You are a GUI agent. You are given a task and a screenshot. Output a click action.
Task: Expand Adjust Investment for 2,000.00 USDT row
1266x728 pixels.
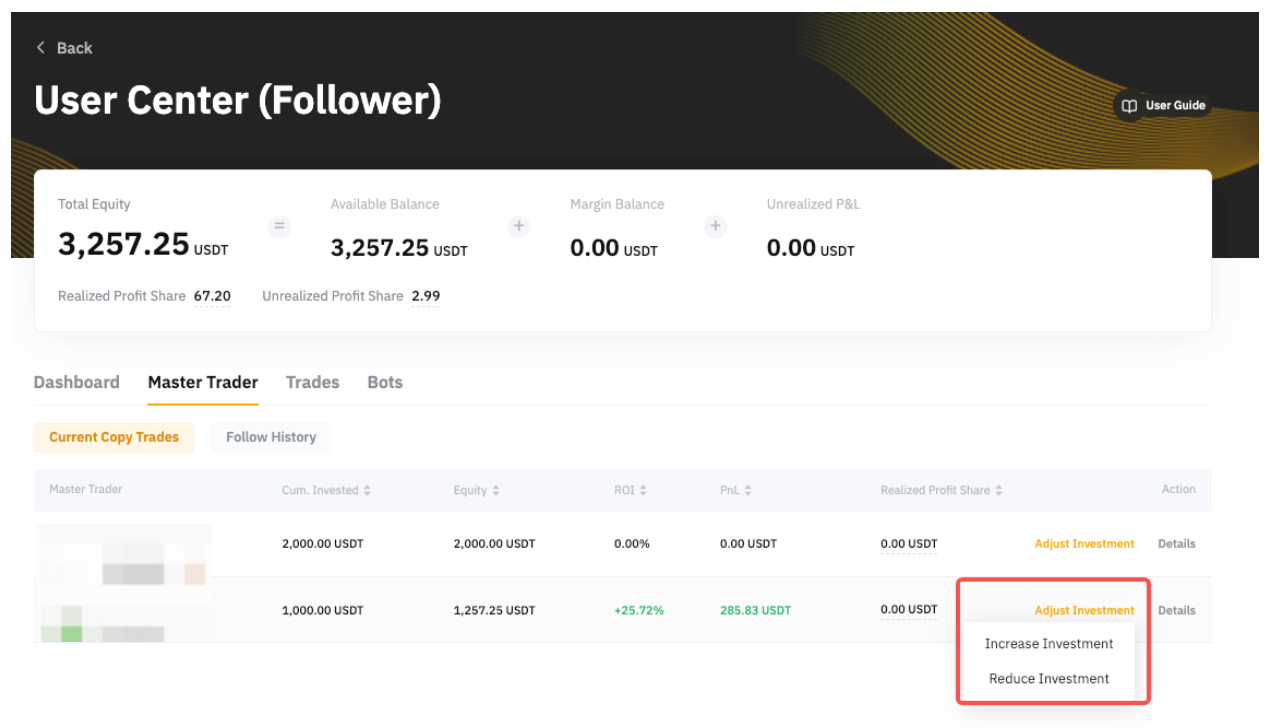click(1084, 544)
